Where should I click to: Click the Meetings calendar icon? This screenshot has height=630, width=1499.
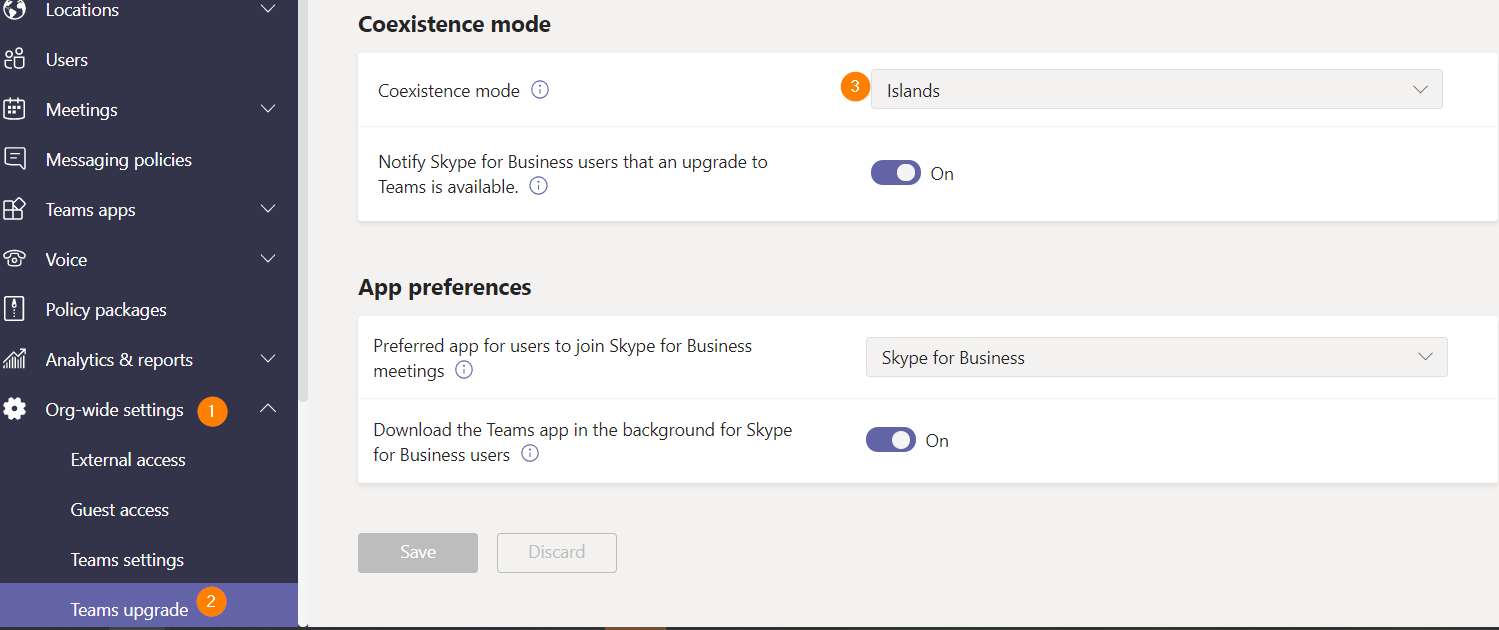(x=14, y=110)
